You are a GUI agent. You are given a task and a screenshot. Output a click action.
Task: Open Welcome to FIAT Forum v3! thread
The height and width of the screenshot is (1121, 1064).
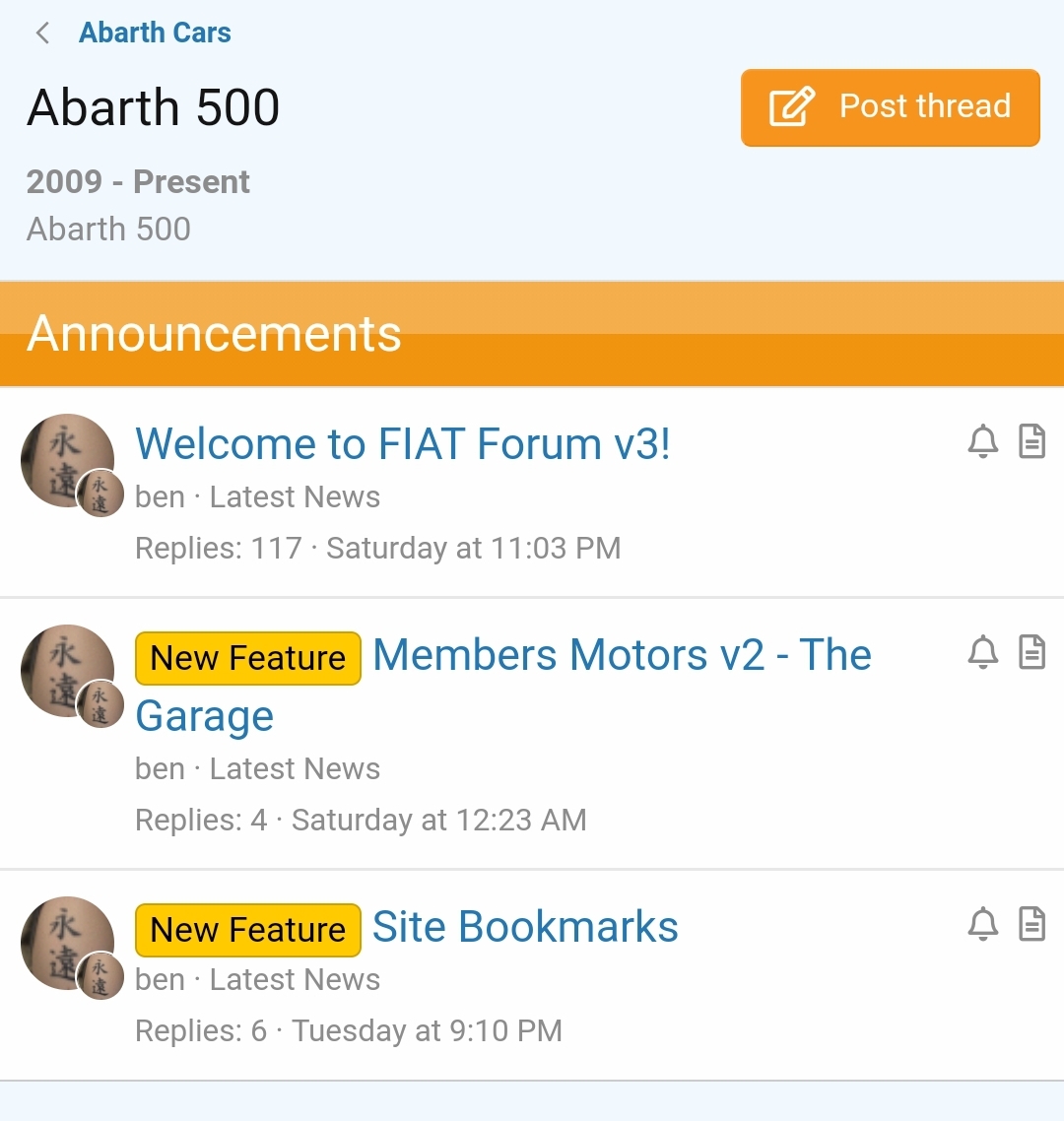coord(403,444)
